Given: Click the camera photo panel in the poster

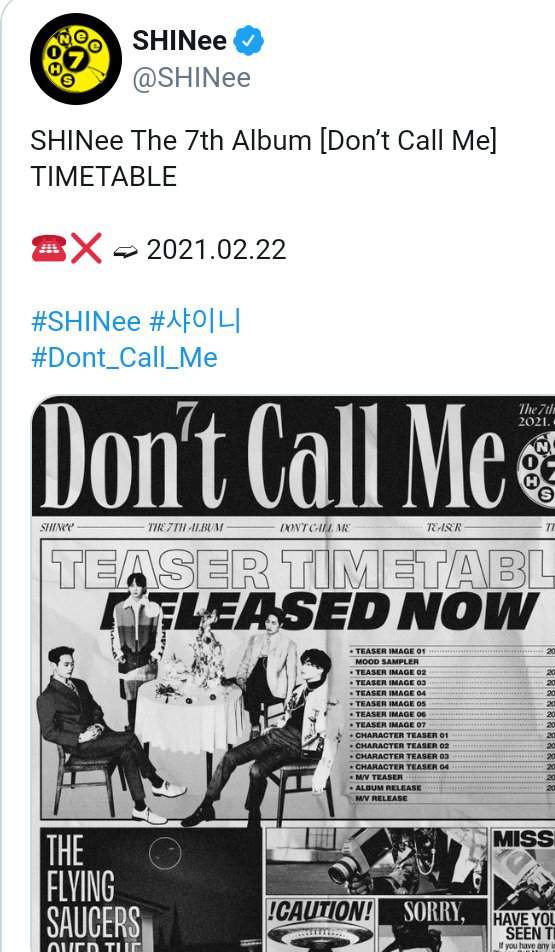Looking at the screenshot, I should (376, 860).
